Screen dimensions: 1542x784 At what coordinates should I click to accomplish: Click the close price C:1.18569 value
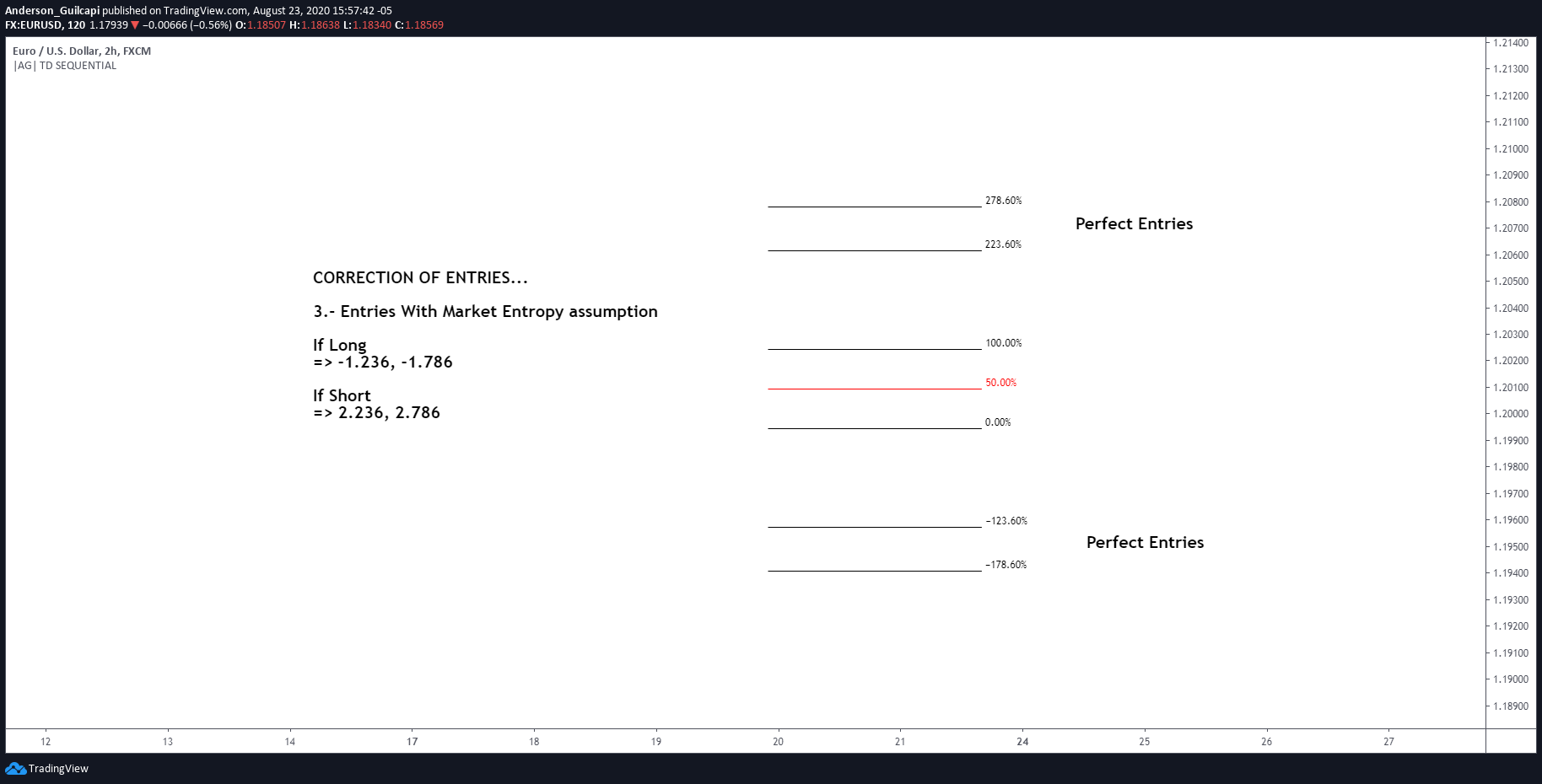[x=419, y=25]
